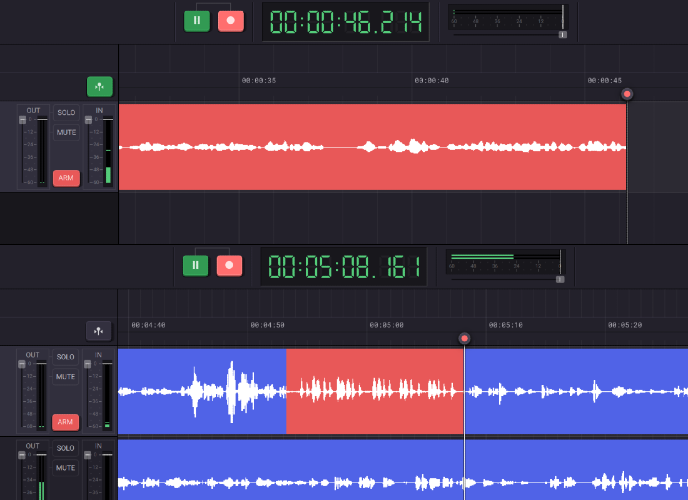688x500 pixels.
Task: Toggle ARM on the punch-in region track
Action: click(x=66, y=422)
